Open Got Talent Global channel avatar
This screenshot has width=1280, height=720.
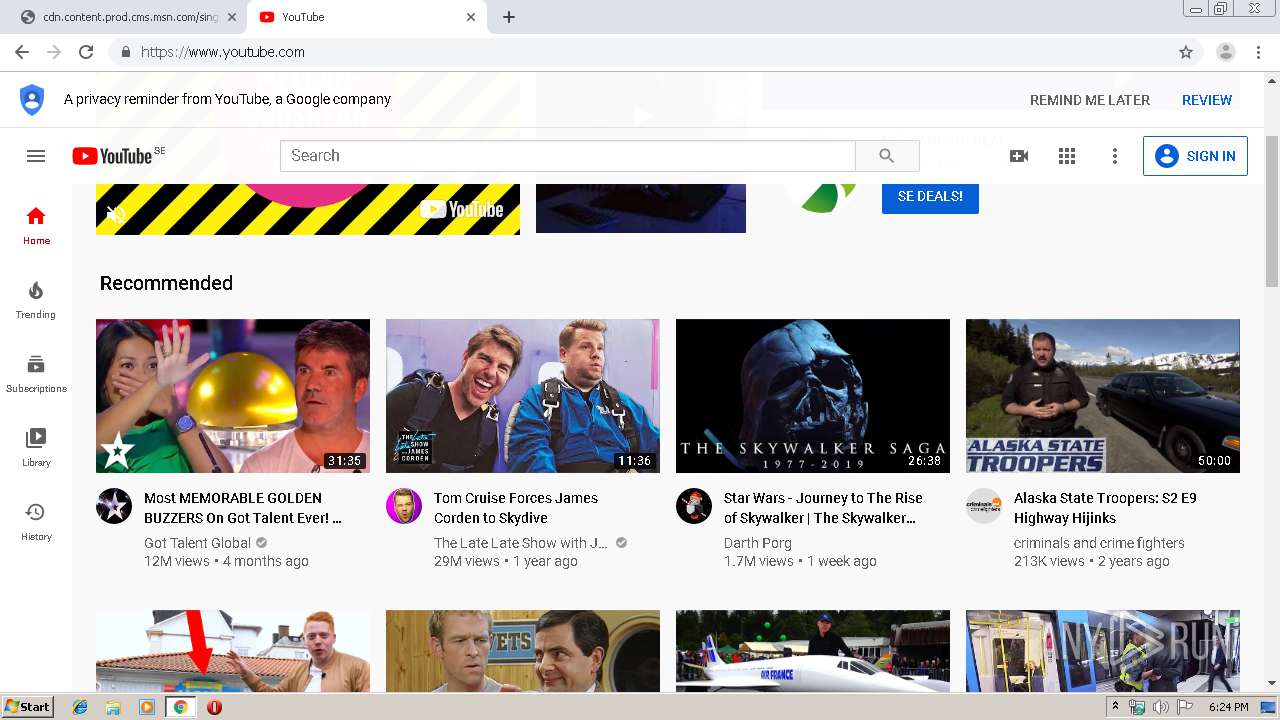(x=114, y=506)
